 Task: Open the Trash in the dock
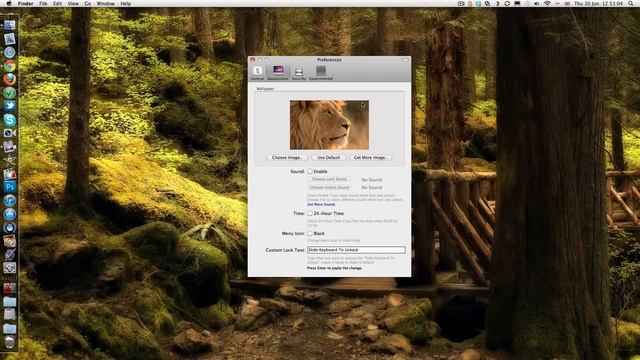[x=9, y=342]
